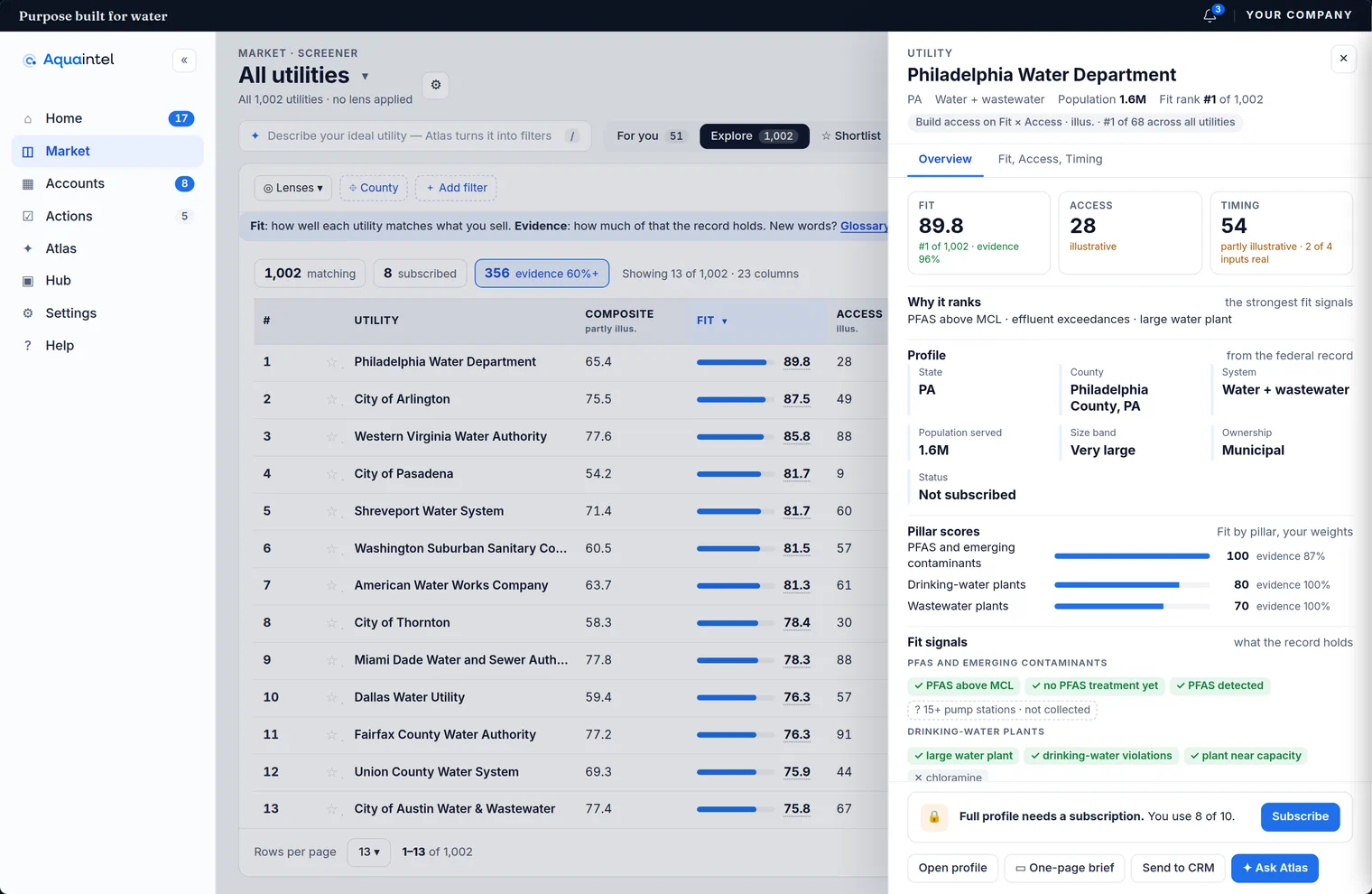Switch to the For you tab
The width and height of the screenshot is (1372, 894).
650,135
